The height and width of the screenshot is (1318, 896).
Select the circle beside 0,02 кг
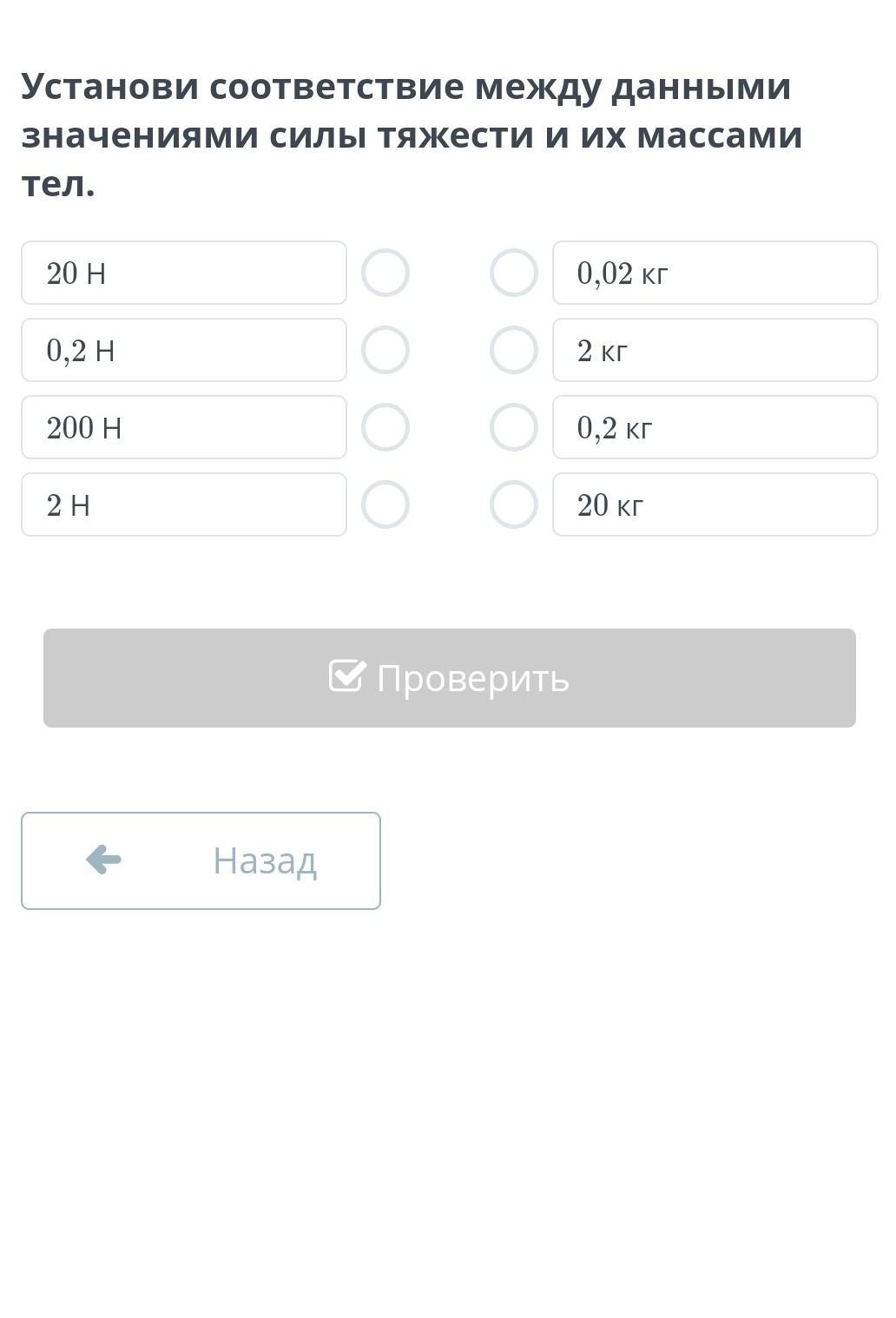coord(513,273)
